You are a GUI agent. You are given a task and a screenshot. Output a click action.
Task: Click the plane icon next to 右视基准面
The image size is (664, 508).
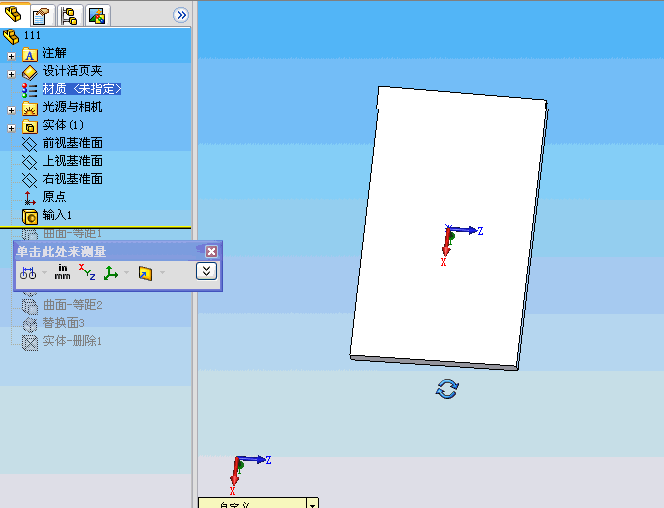[30, 180]
